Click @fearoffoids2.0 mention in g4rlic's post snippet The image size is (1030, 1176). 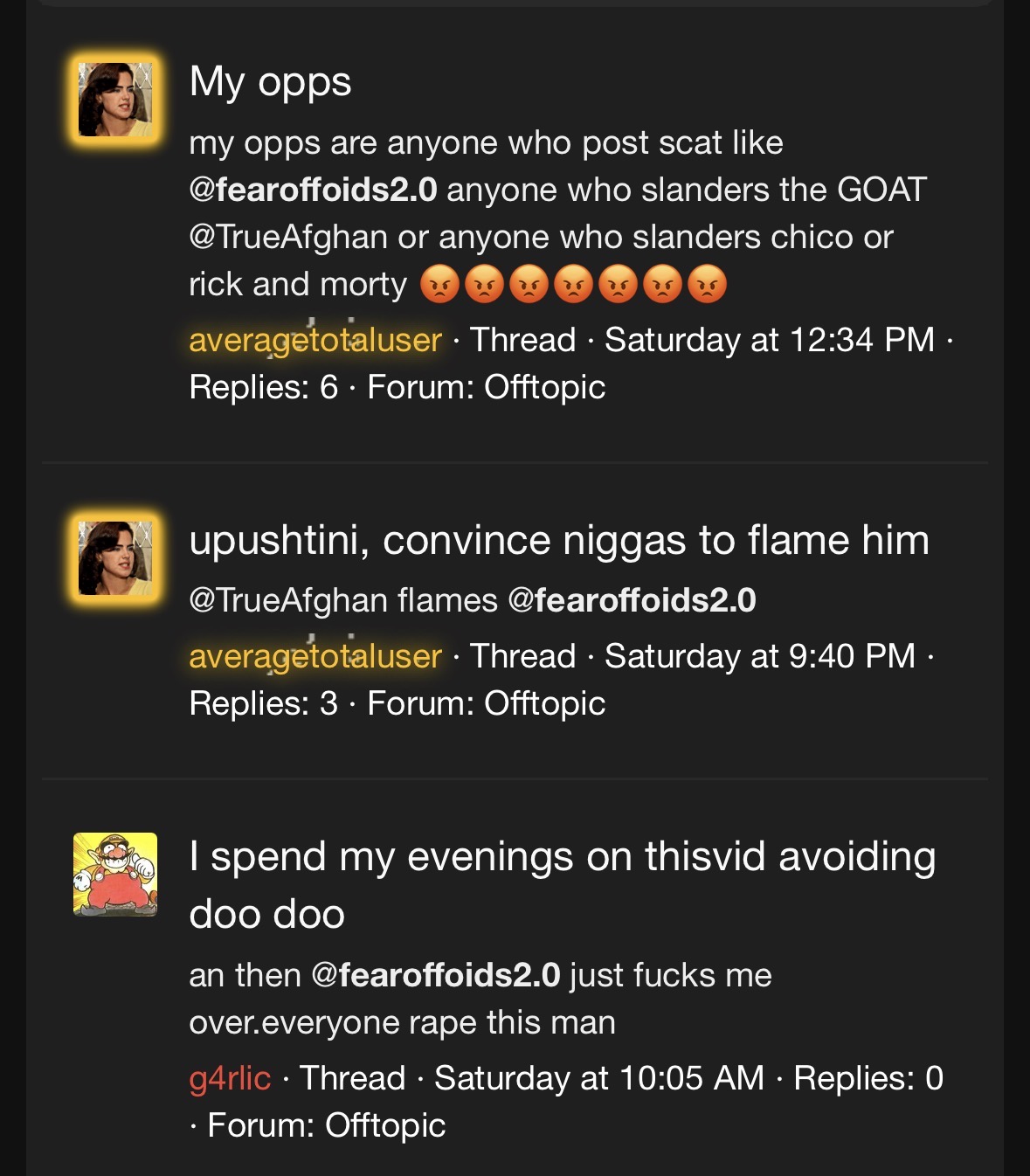pyautogui.click(x=436, y=975)
